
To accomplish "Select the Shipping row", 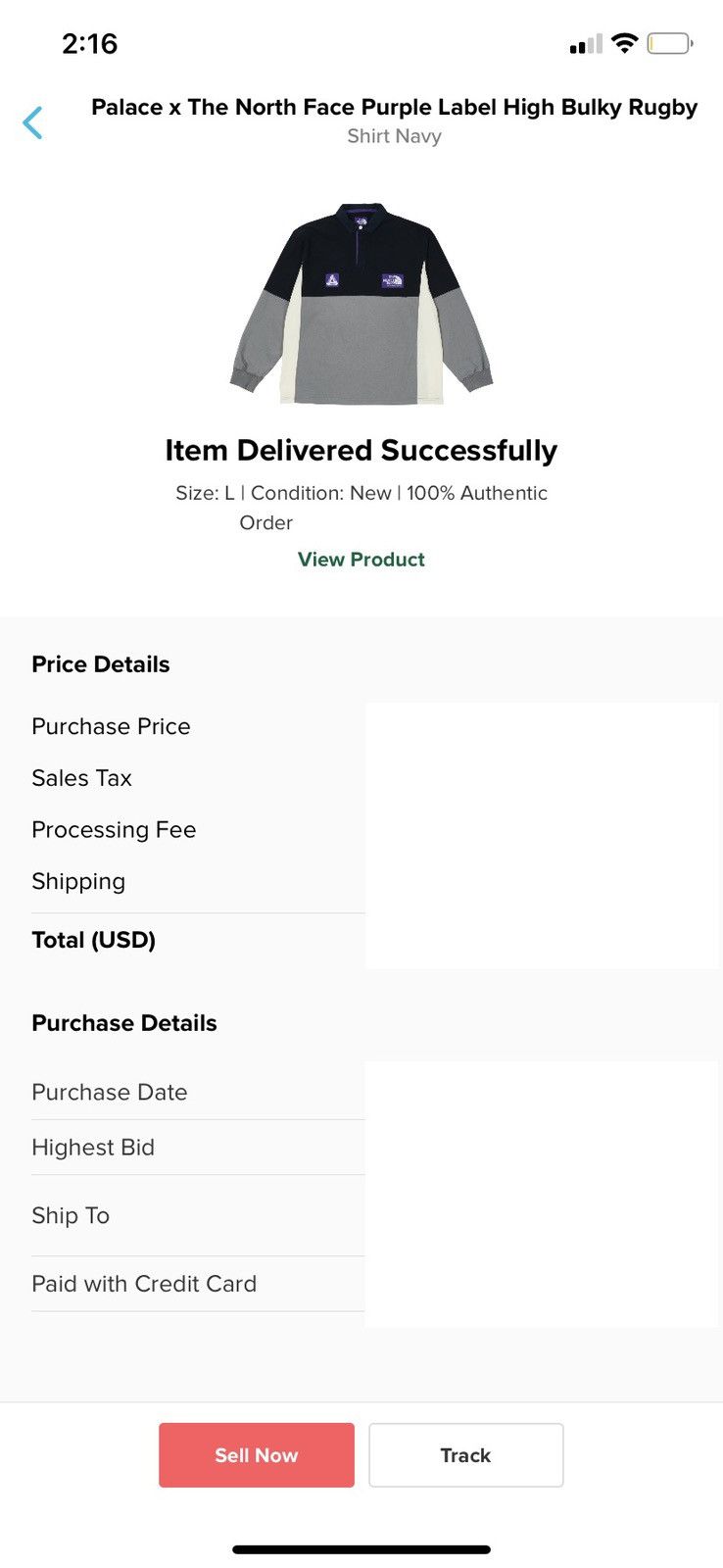I will point(375,881).
